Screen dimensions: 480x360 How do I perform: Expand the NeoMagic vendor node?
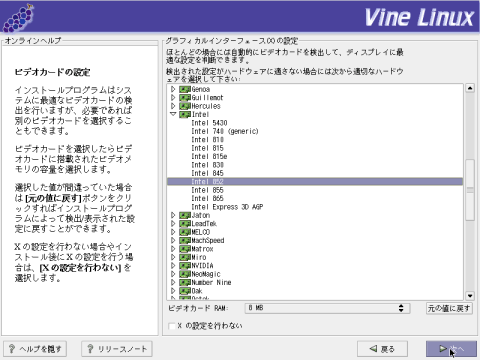[173, 274]
